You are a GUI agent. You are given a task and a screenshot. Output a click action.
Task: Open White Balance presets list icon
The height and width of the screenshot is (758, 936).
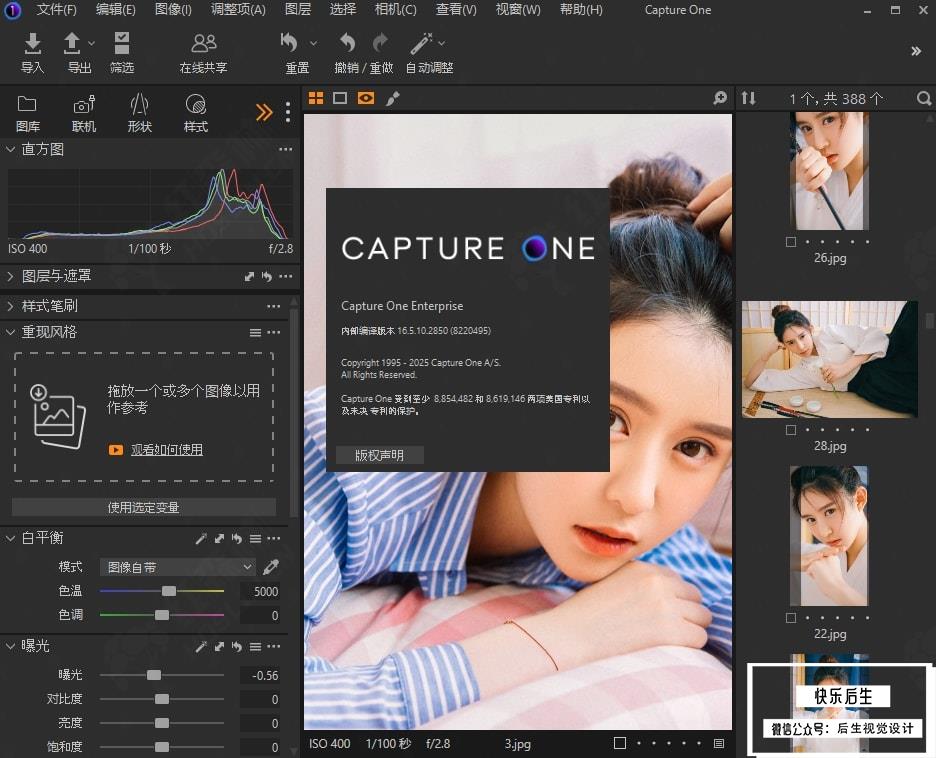tap(255, 538)
